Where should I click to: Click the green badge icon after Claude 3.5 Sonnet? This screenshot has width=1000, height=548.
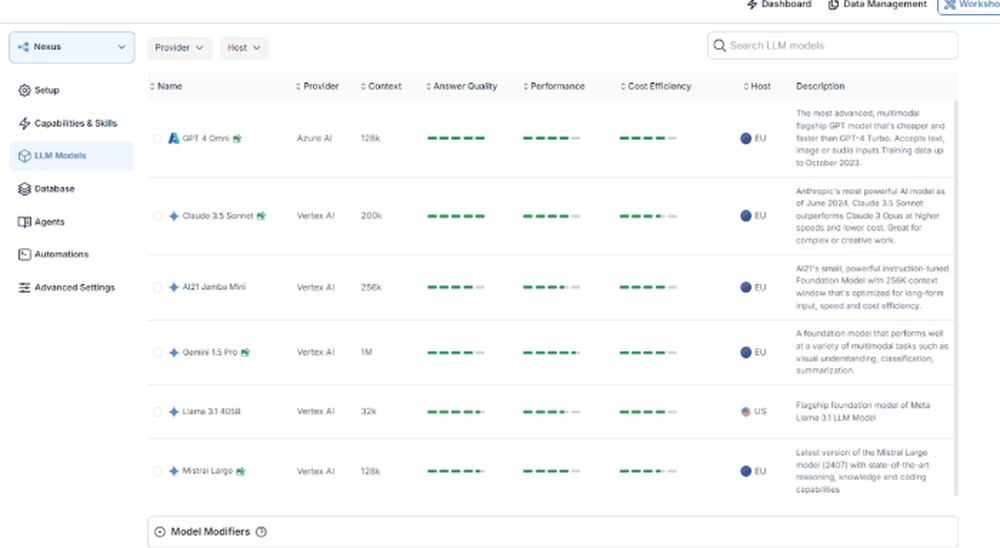[261, 216]
